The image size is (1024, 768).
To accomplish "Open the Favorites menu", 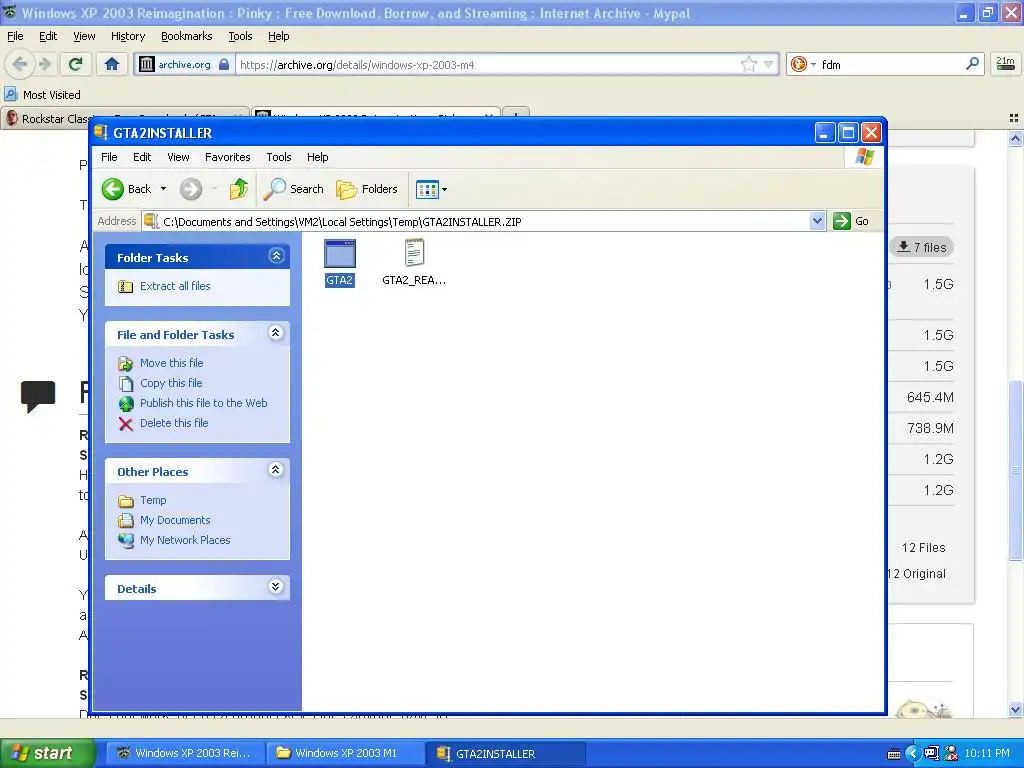I will (227, 157).
